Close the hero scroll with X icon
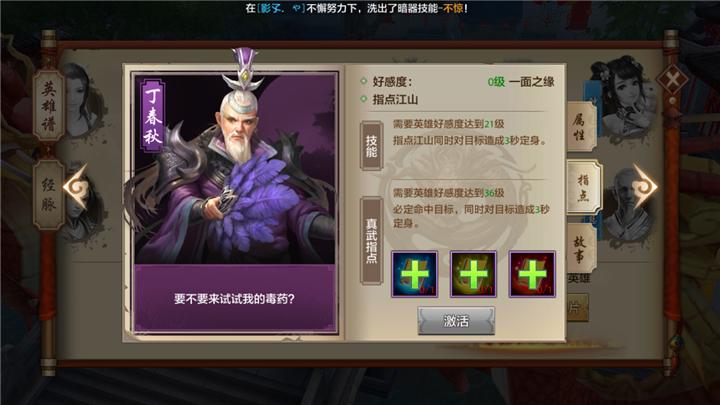720x405 pixels. (x=672, y=81)
